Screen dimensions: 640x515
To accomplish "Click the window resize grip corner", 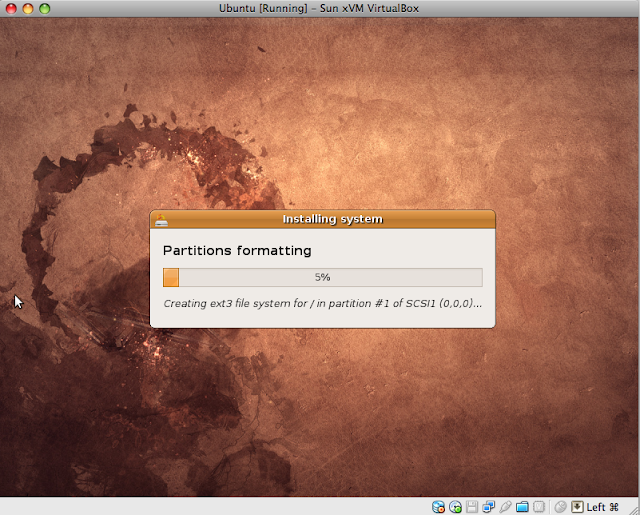I will [635, 510].
